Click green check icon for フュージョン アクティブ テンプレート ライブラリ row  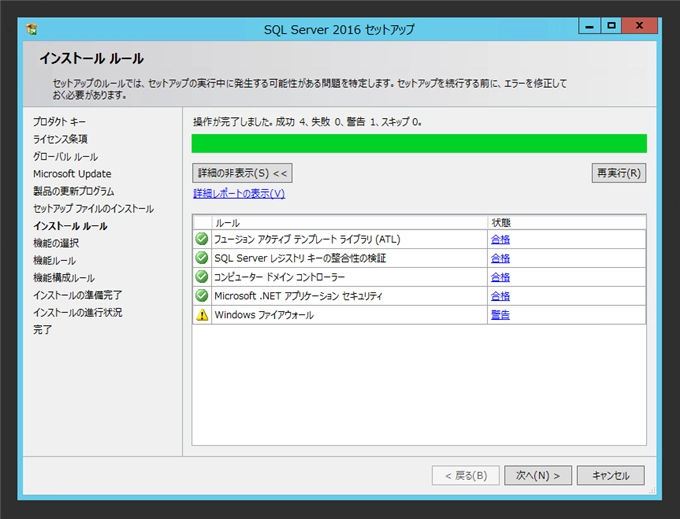pos(202,238)
